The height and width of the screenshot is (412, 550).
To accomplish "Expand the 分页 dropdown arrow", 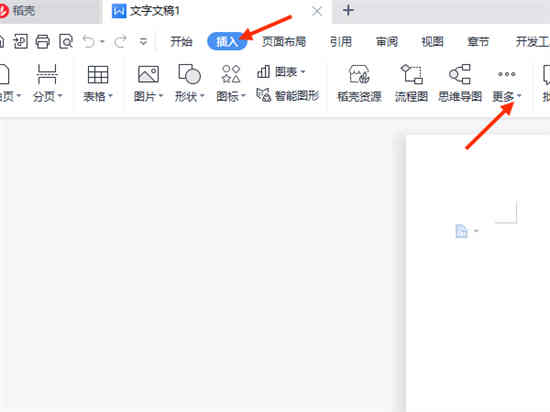I will click(x=60, y=96).
